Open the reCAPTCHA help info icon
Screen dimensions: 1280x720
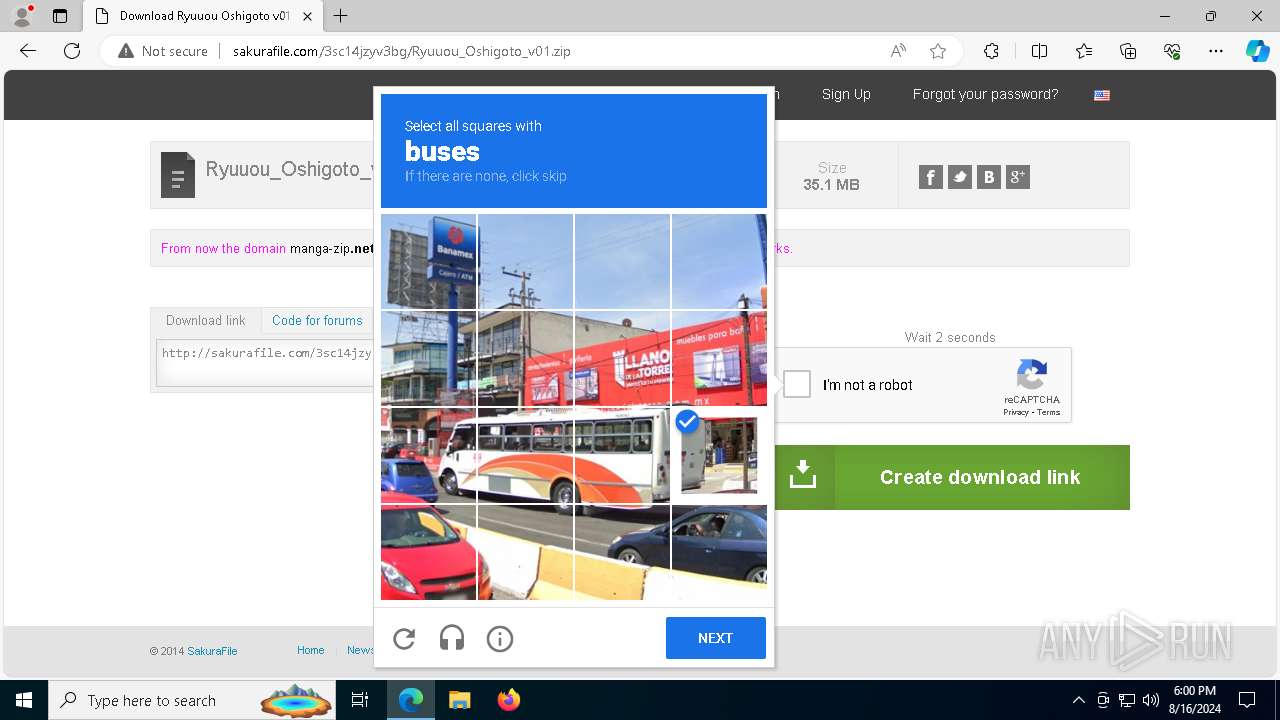pyautogui.click(x=500, y=638)
